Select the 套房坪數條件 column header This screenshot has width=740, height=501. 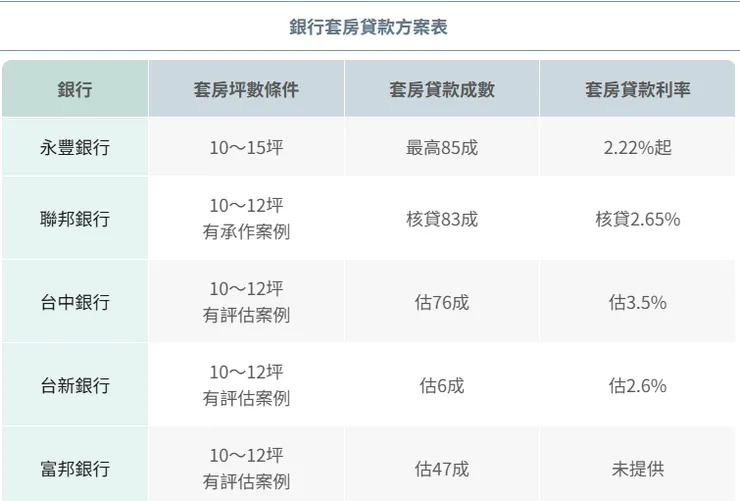pyautogui.click(x=246, y=89)
